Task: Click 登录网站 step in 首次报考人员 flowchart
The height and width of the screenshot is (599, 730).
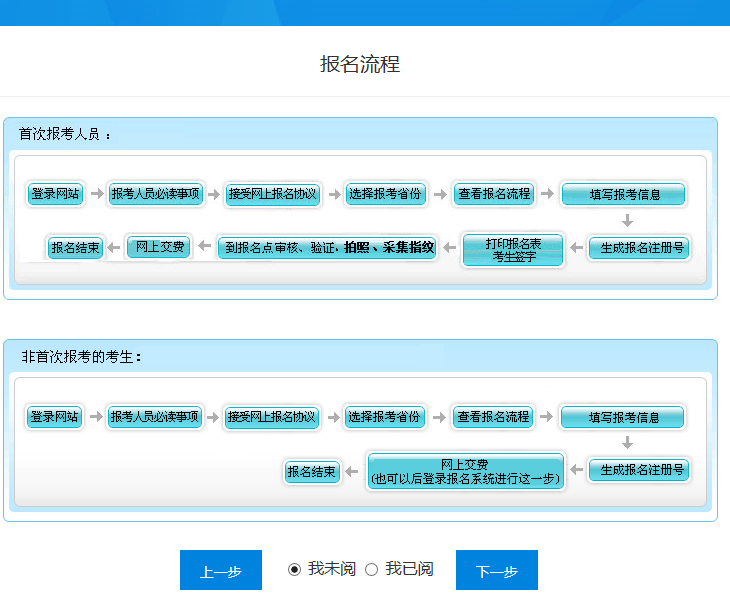Action: pos(55,194)
